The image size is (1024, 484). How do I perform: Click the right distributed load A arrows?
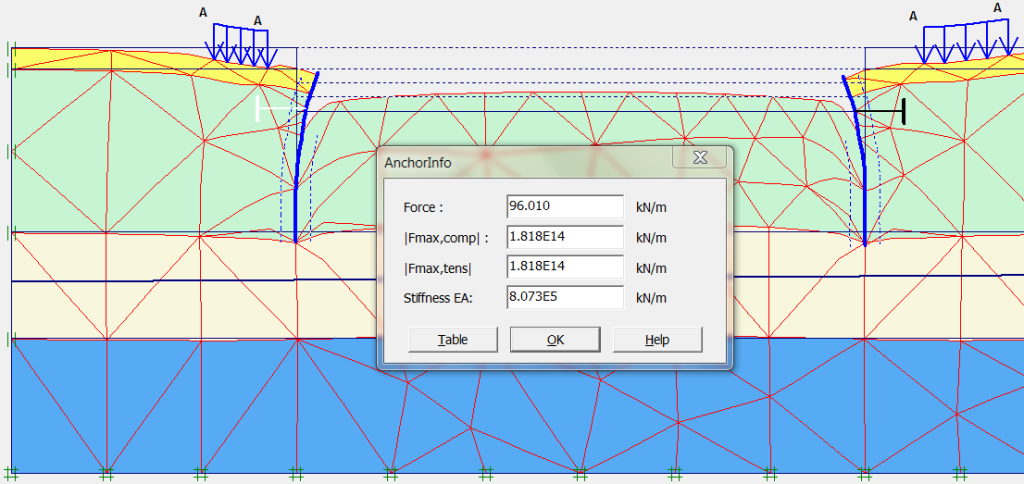pyautogui.click(x=969, y=43)
